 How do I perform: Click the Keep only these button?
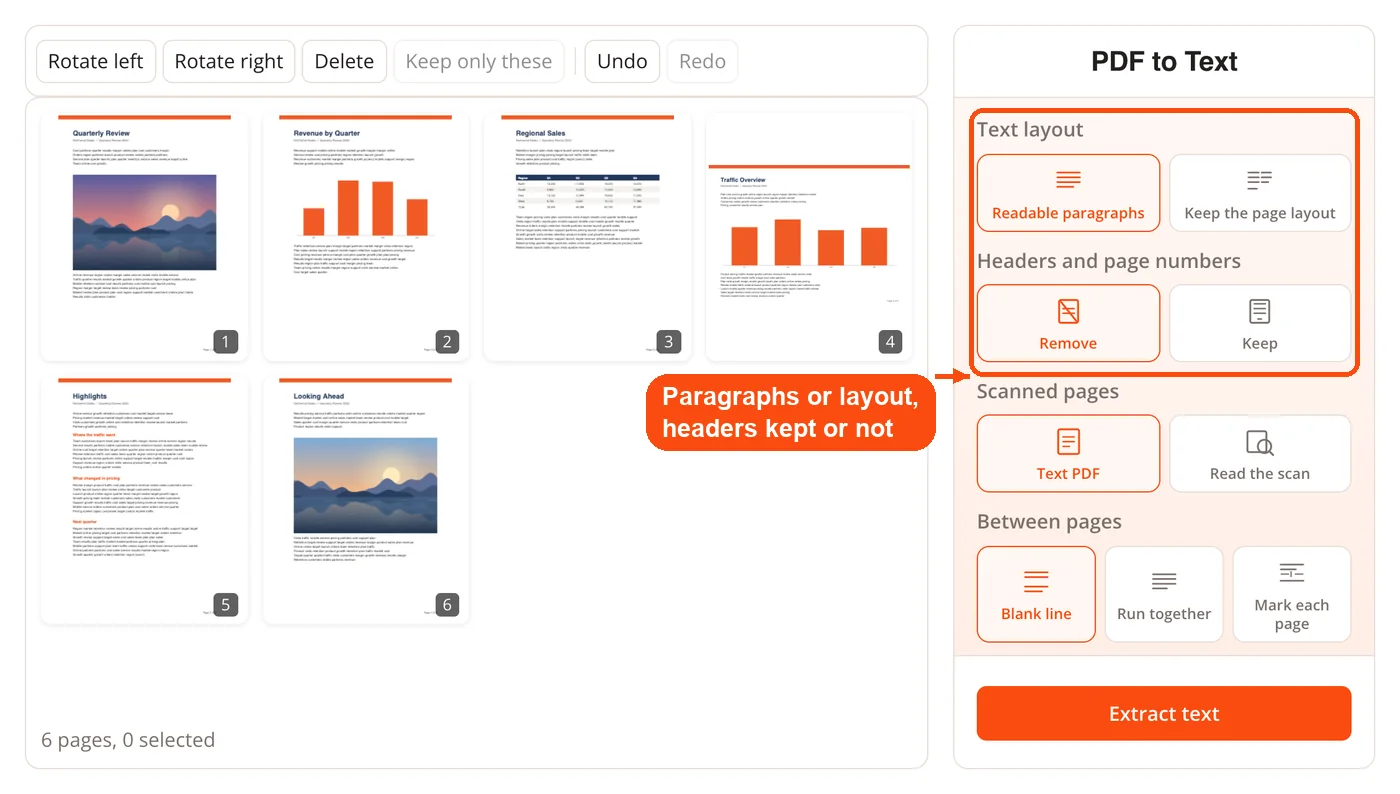pyautogui.click(x=479, y=61)
